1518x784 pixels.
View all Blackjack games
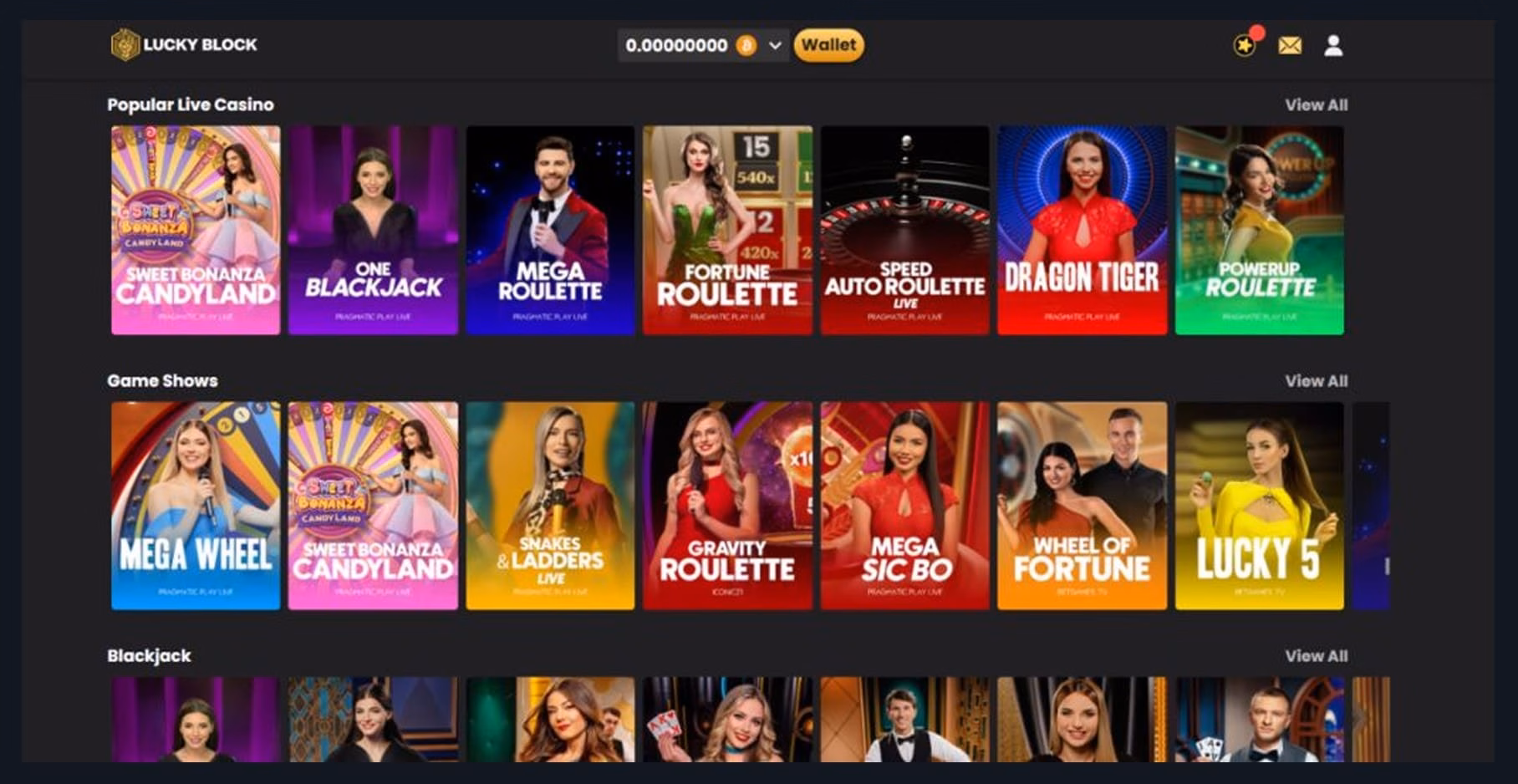point(1316,656)
